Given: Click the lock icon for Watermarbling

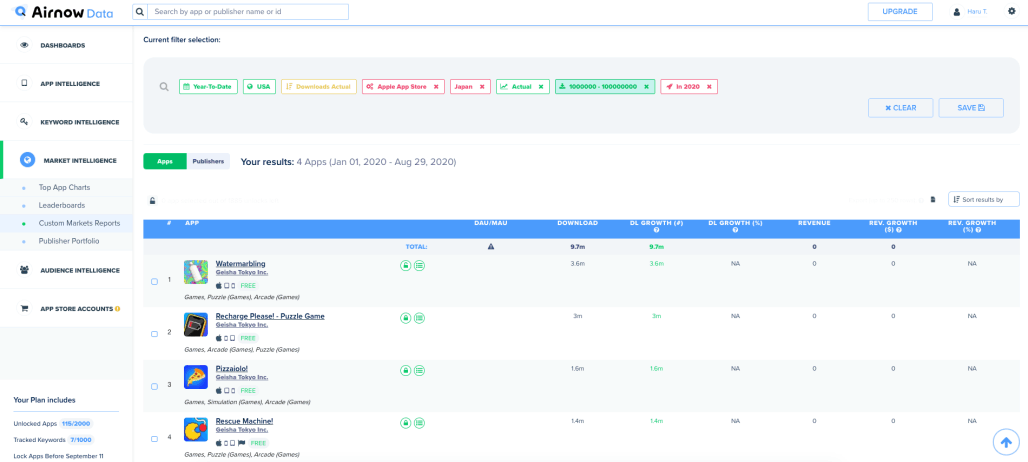Looking at the screenshot, I should 406,266.
